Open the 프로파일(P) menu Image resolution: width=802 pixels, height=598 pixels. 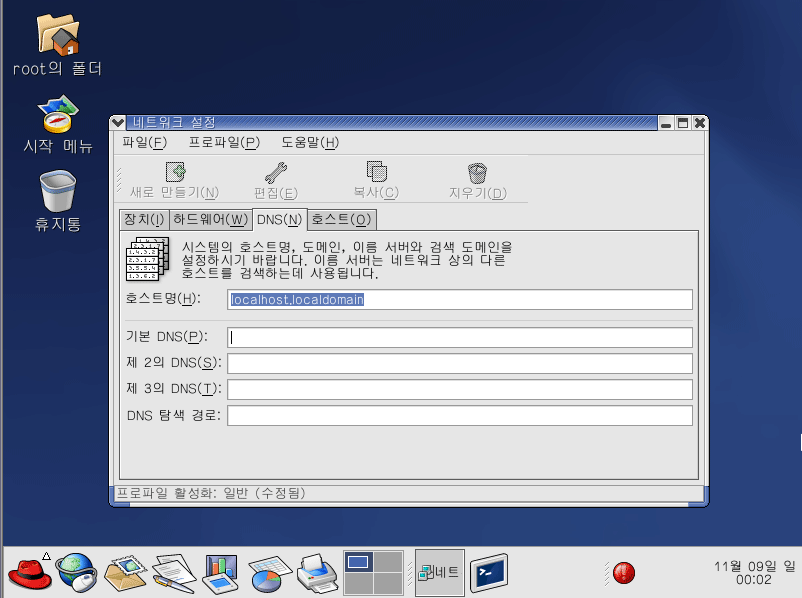click(224, 142)
